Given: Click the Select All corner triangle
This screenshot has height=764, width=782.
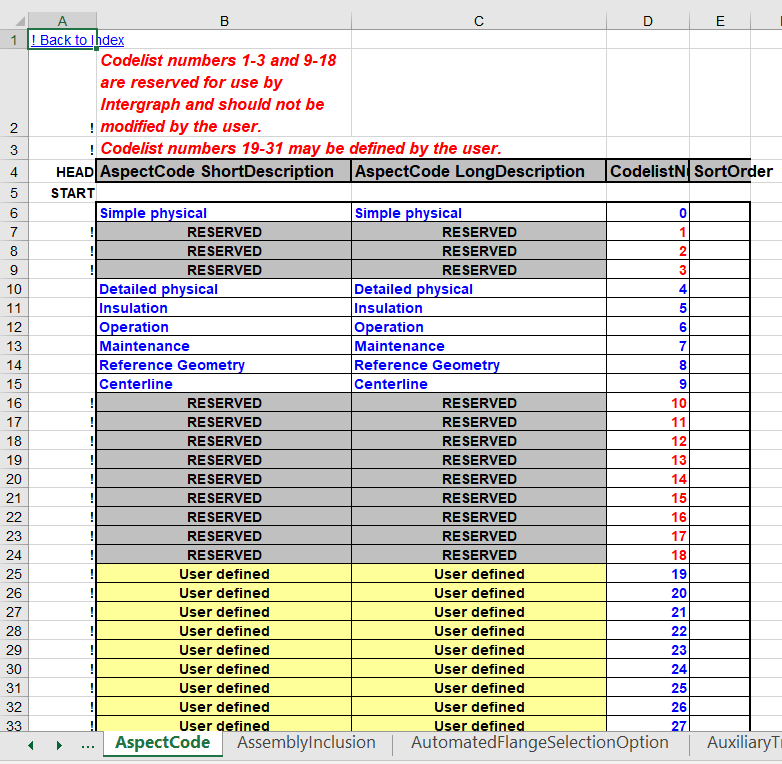Looking at the screenshot, I should click(20, 21).
